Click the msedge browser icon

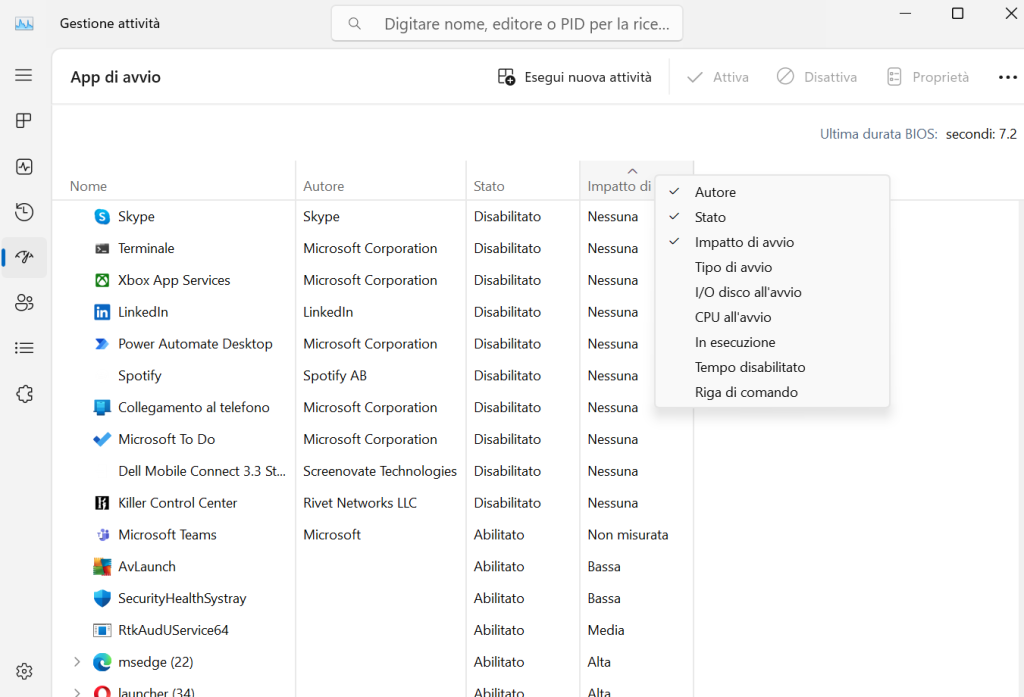(102, 662)
